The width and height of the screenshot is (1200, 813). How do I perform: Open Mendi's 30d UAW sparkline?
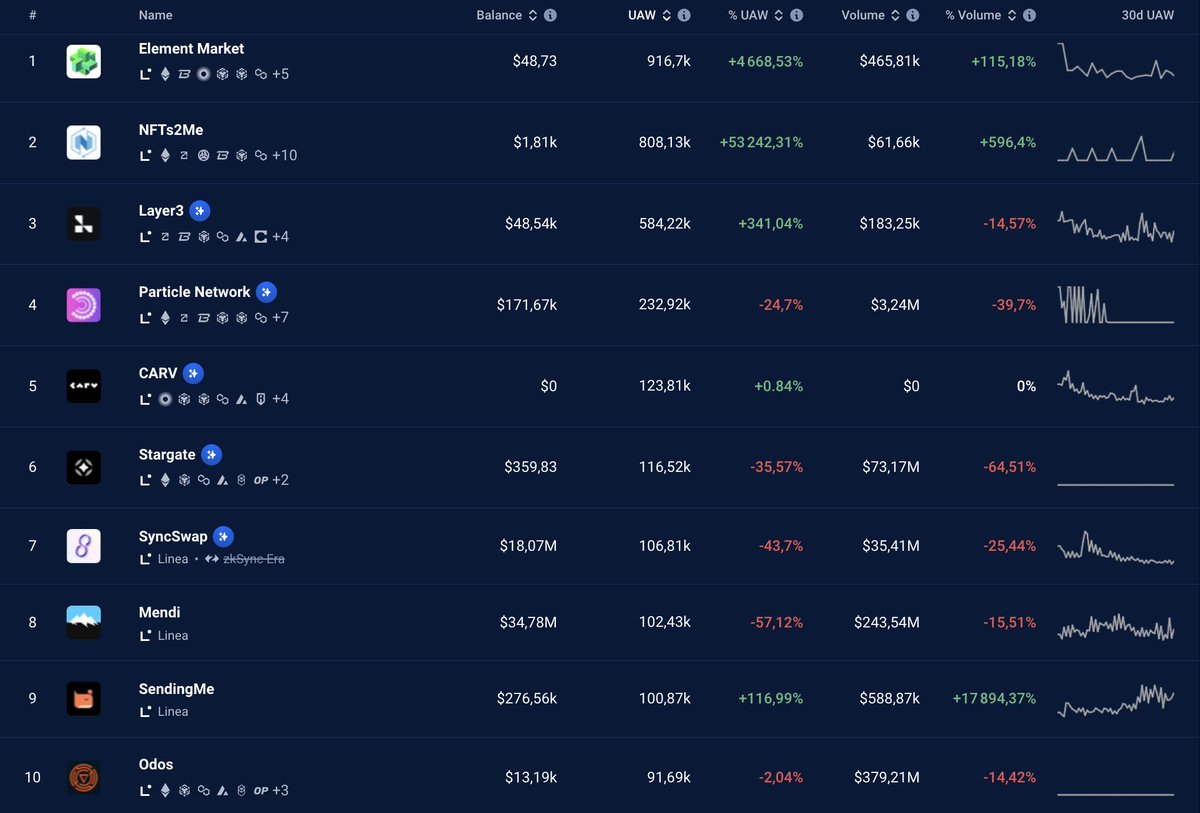tap(1116, 627)
